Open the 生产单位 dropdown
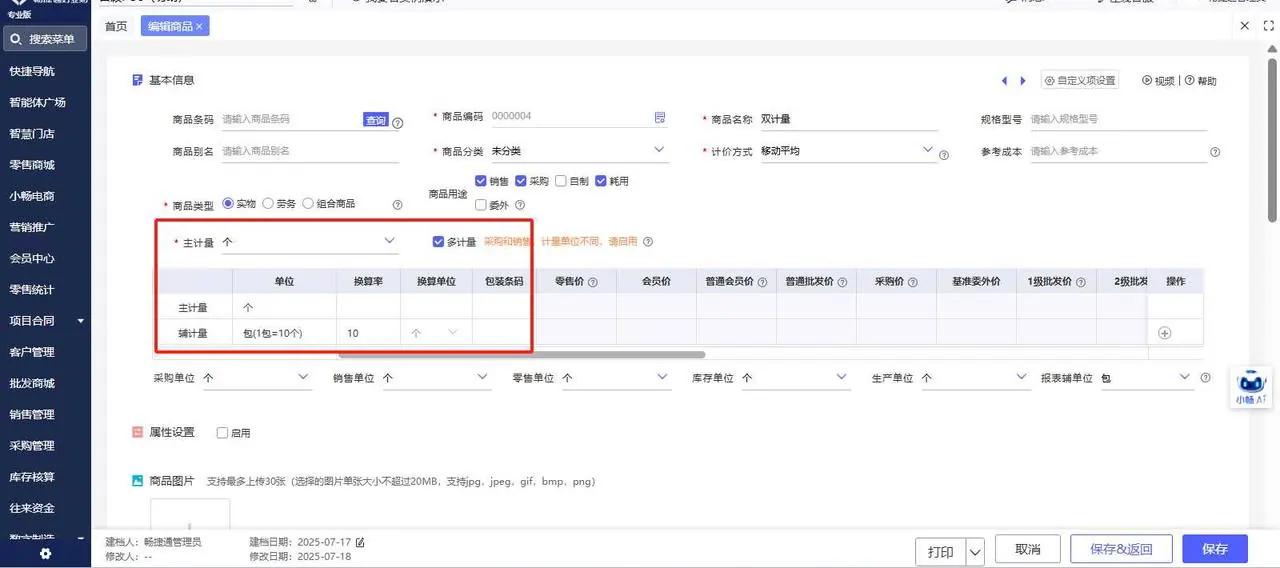 [975, 378]
